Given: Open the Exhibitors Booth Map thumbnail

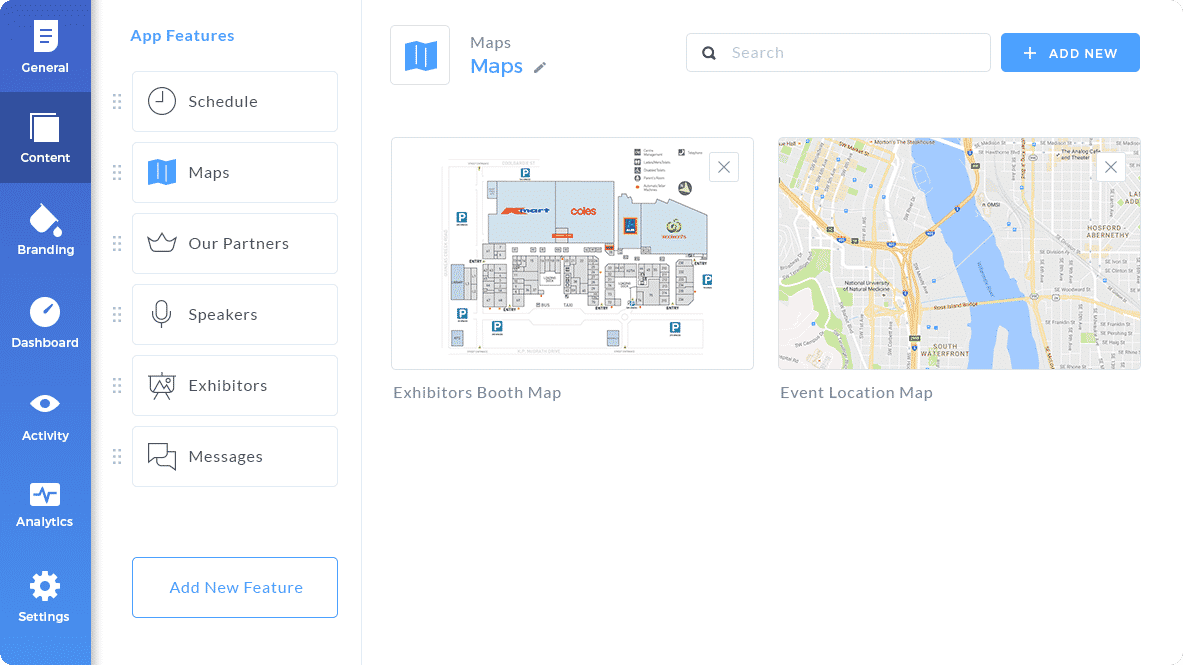Looking at the screenshot, I should [x=573, y=254].
